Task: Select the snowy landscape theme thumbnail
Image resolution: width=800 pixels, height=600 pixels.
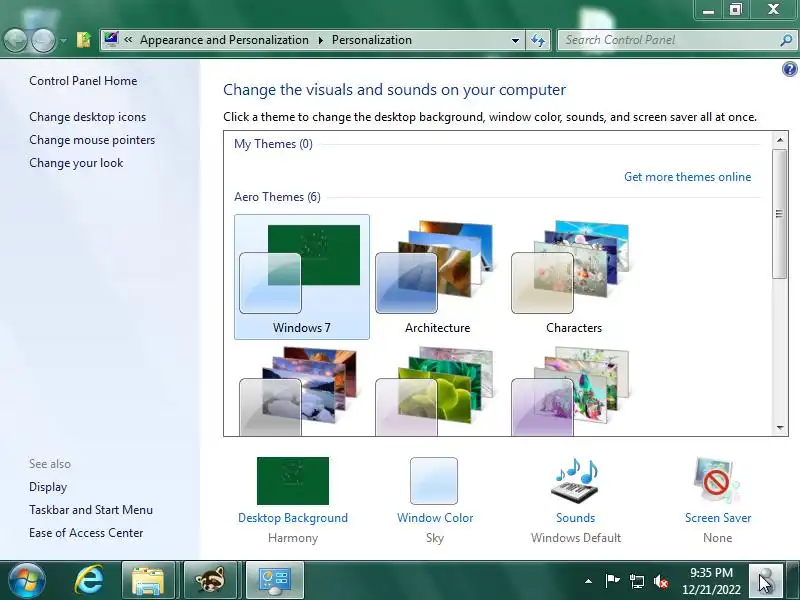Action: tap(302, 390)
